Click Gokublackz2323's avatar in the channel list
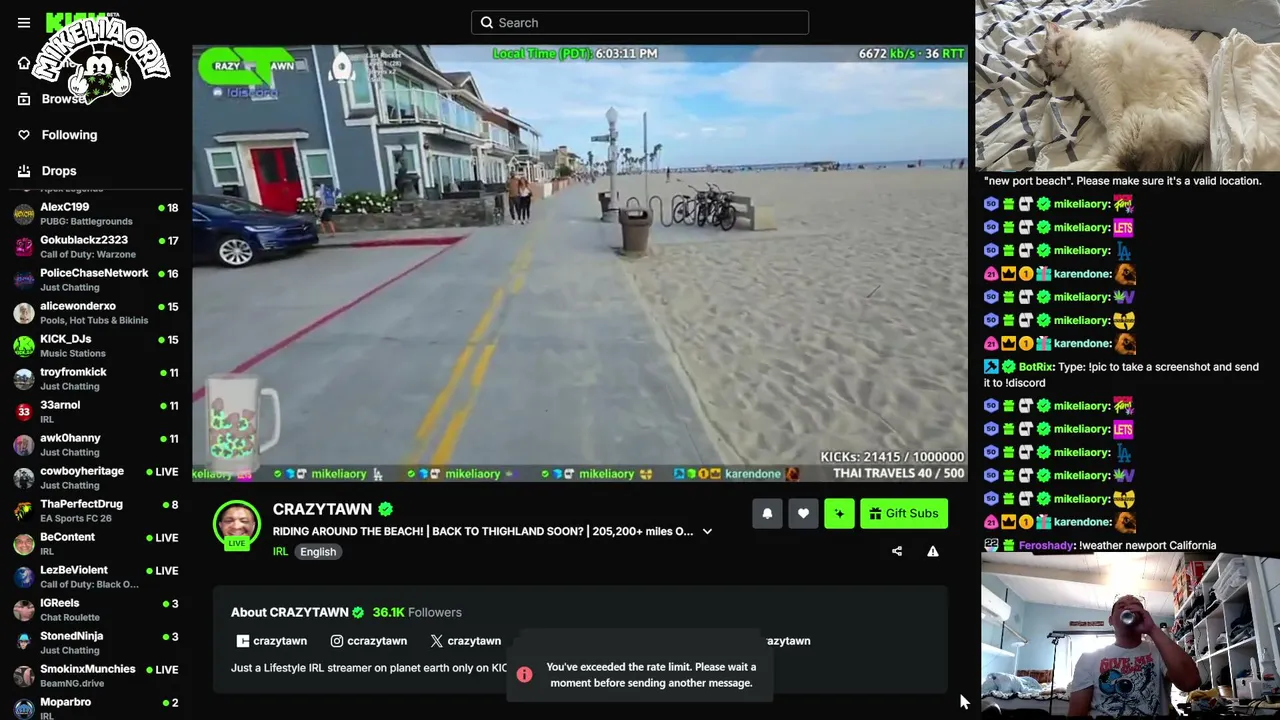The width and height of the screenshot is (1280, 720). click(24, 247)
